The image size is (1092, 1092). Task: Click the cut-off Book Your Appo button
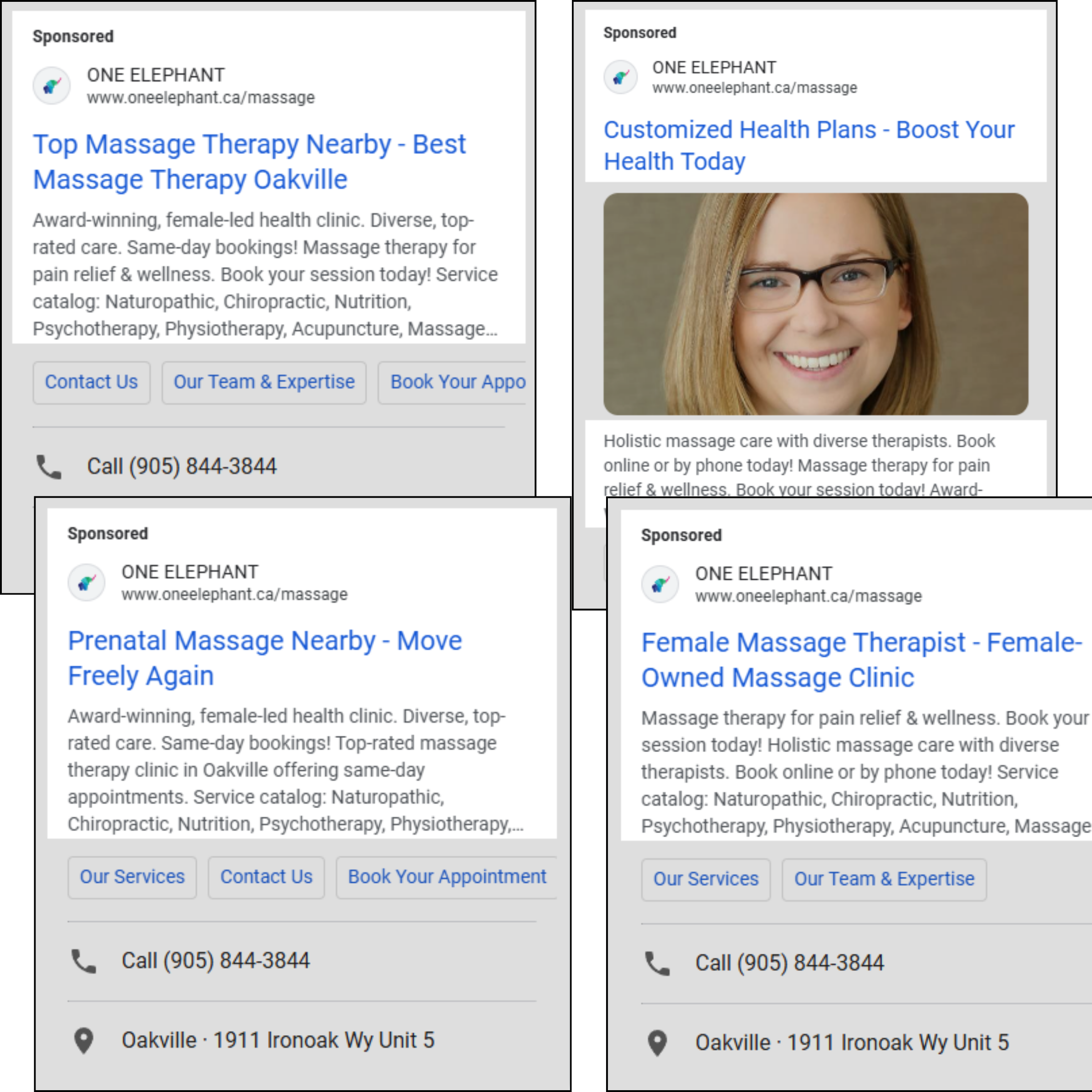click(x=452, y=383)
